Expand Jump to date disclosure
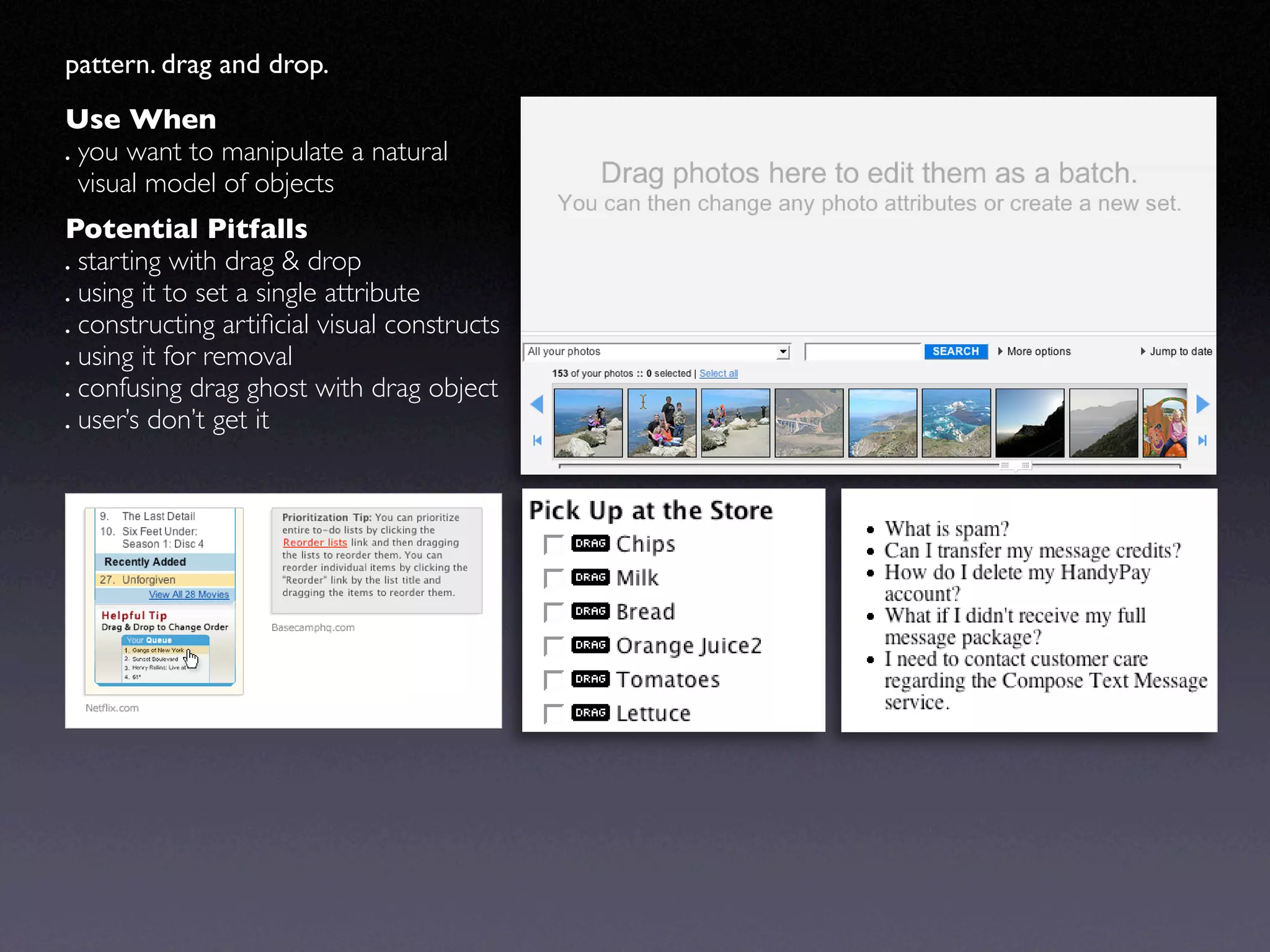Screen dimensions: 1270x952 click(1143, 351)
